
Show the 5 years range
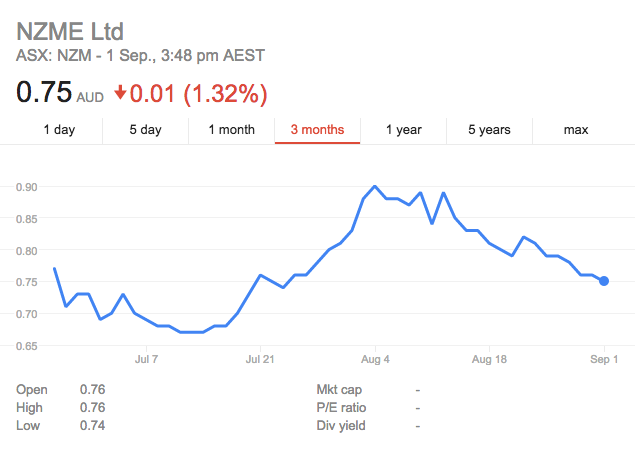489,130
